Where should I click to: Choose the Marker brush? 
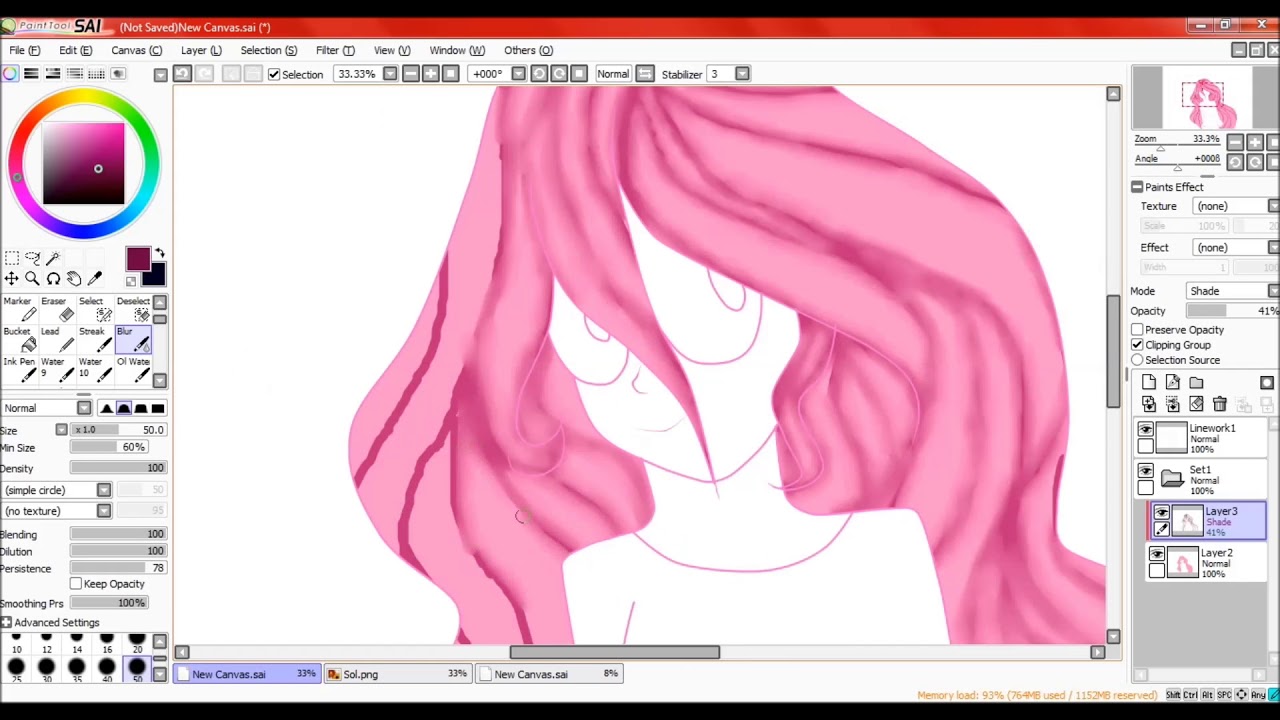pos(19,310)
